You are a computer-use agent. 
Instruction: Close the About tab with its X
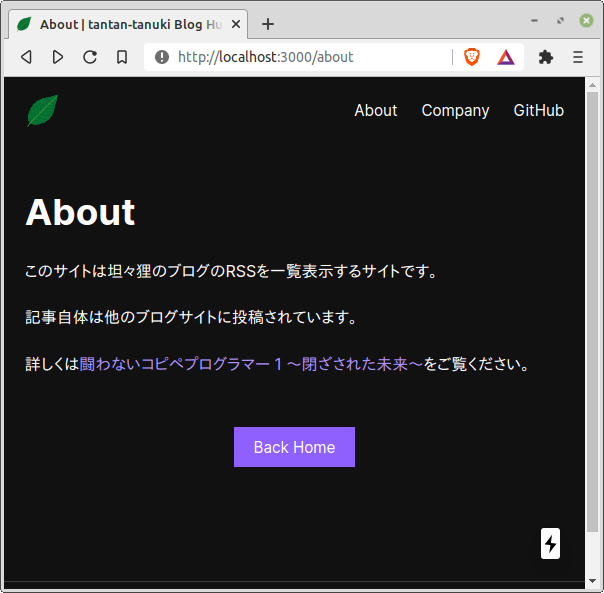coord(236,24)
